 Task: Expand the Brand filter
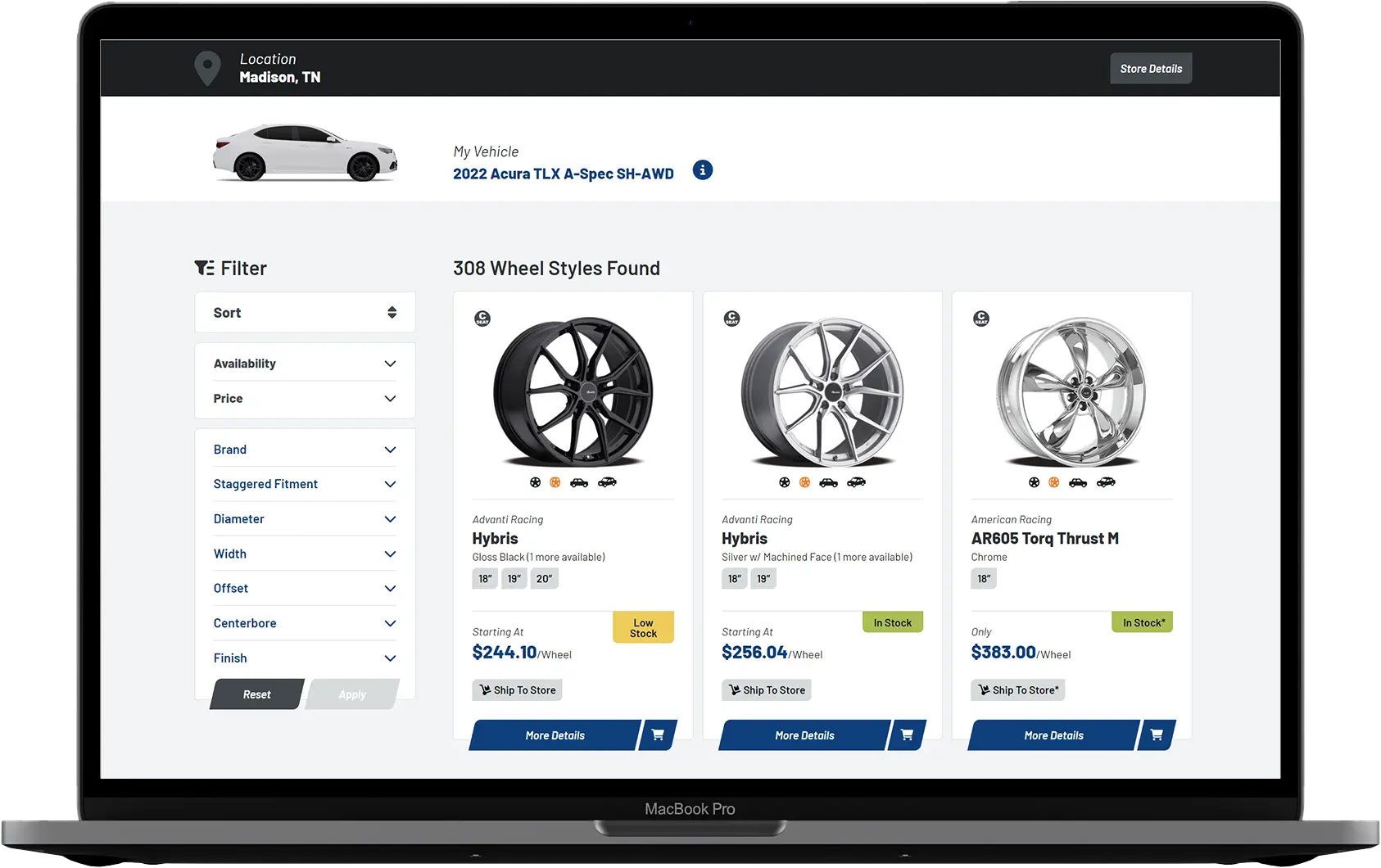[x=305, y=450]
